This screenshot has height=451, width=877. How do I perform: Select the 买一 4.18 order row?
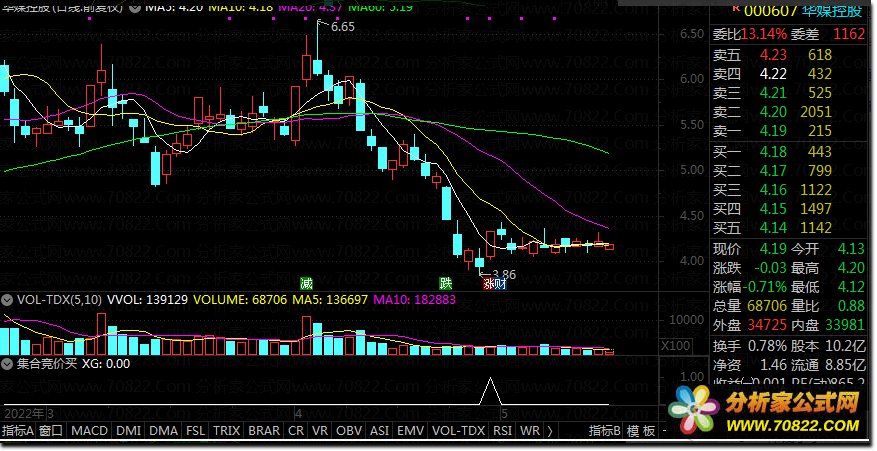click(x=789, y=152)
